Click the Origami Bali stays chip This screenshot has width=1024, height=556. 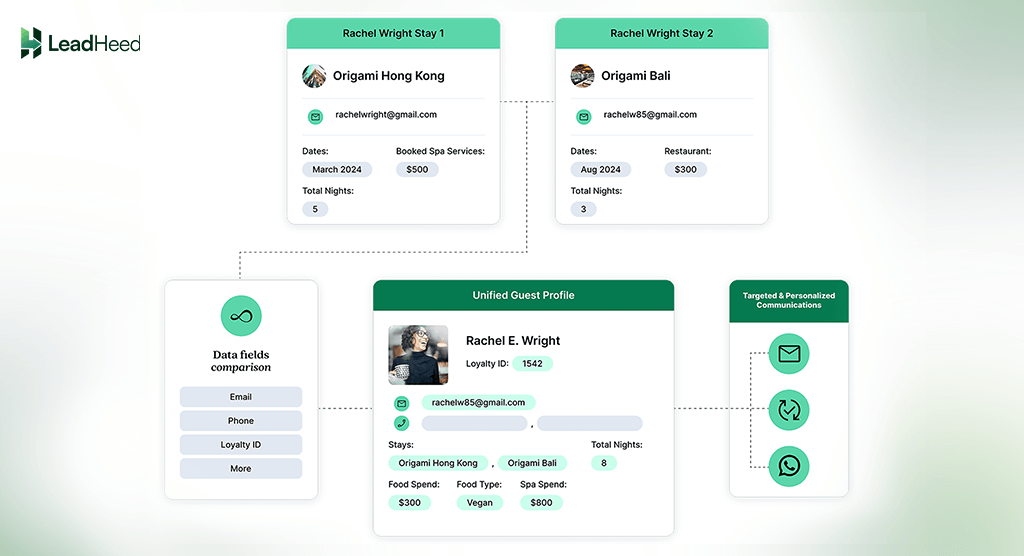532,463
